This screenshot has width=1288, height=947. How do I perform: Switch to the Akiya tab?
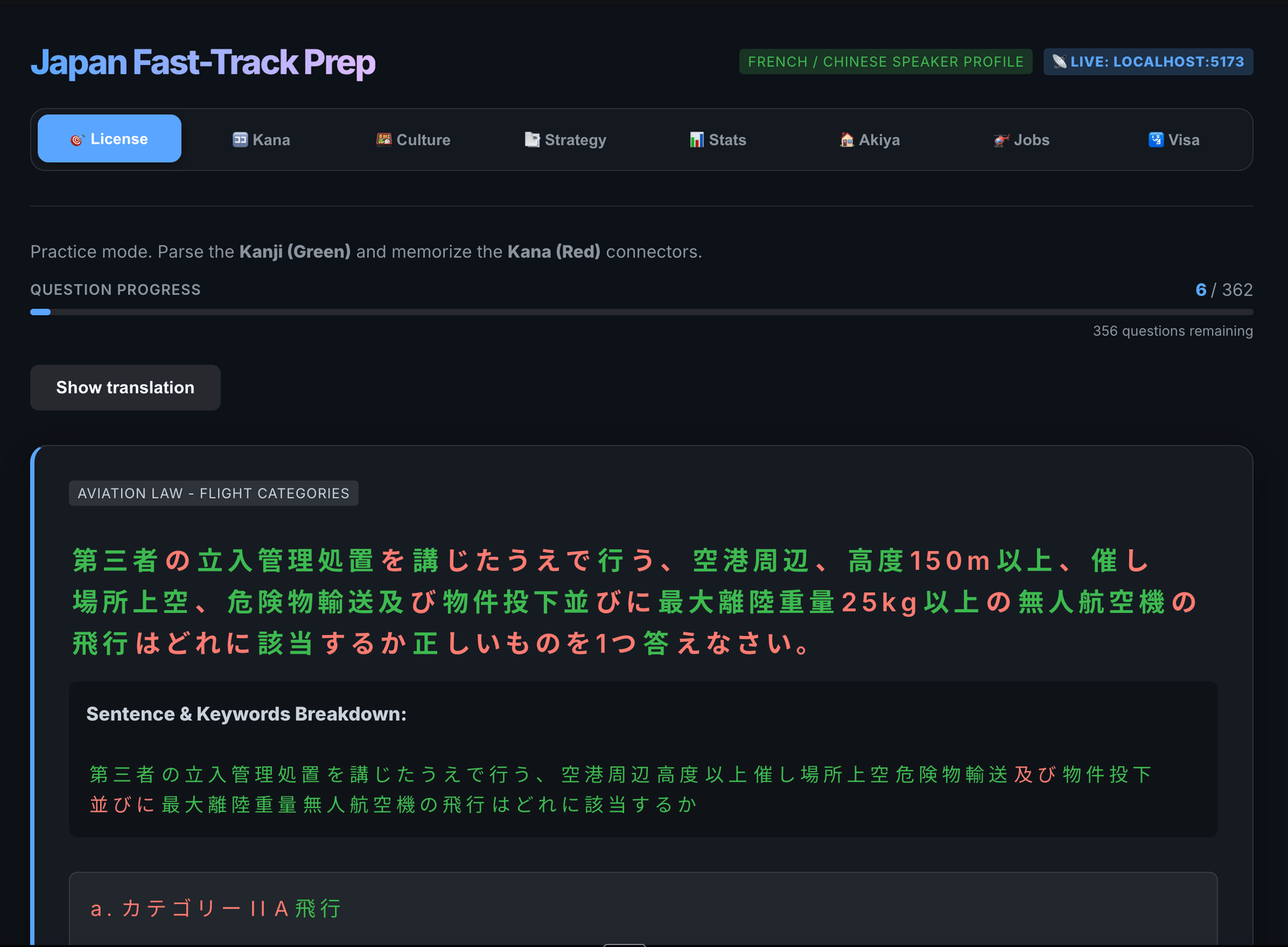[869, 139]
